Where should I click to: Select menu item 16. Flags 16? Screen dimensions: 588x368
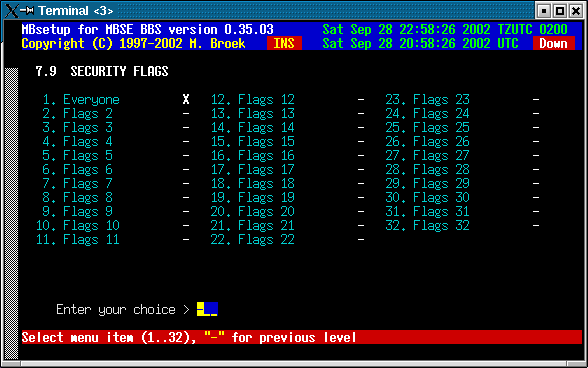pyautogui.click(x=252, y=156)
